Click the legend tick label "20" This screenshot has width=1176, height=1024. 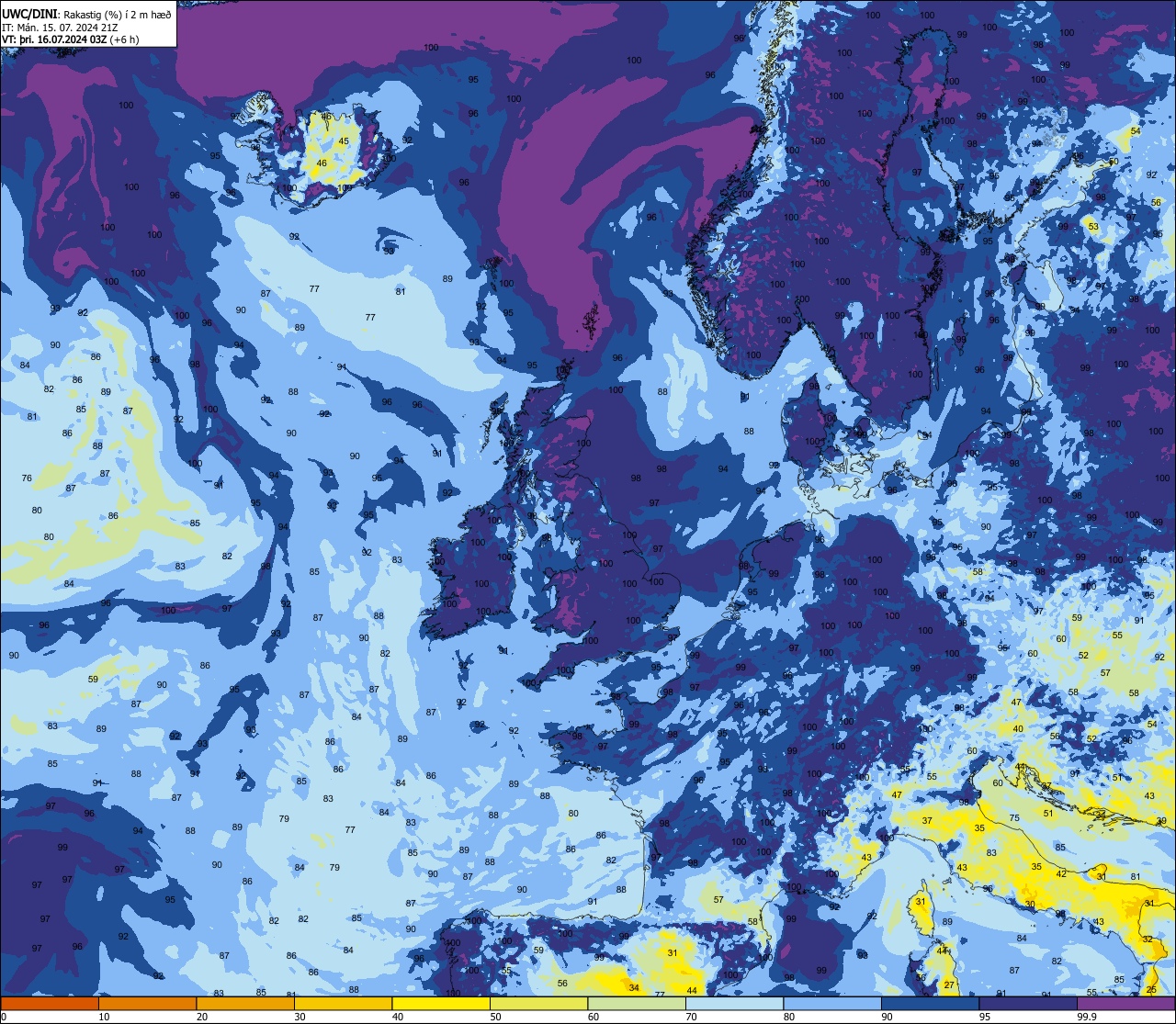pyautogui.click(x=202, y=1017)
